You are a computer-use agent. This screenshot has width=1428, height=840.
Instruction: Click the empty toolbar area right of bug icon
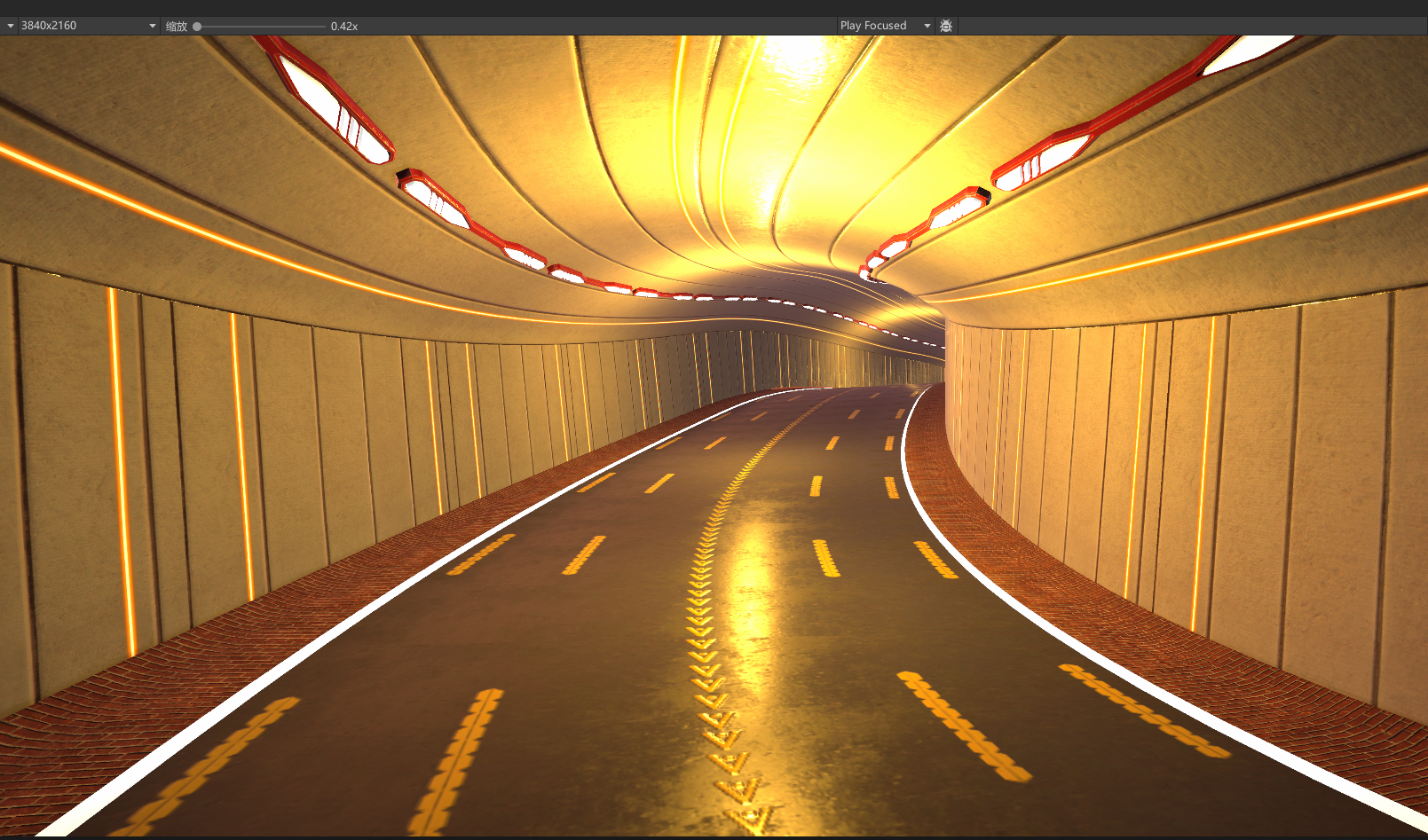(x=1189, y=26)
